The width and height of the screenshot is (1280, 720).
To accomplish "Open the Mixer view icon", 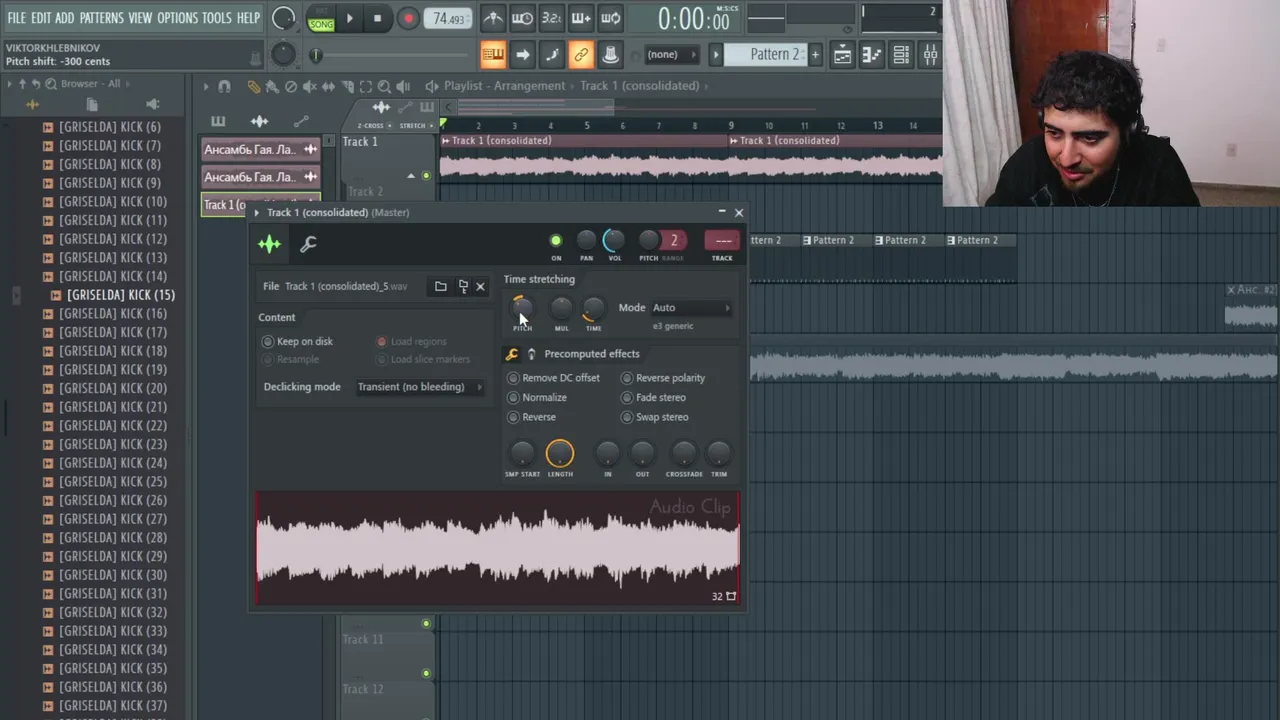I will point(930,55).
